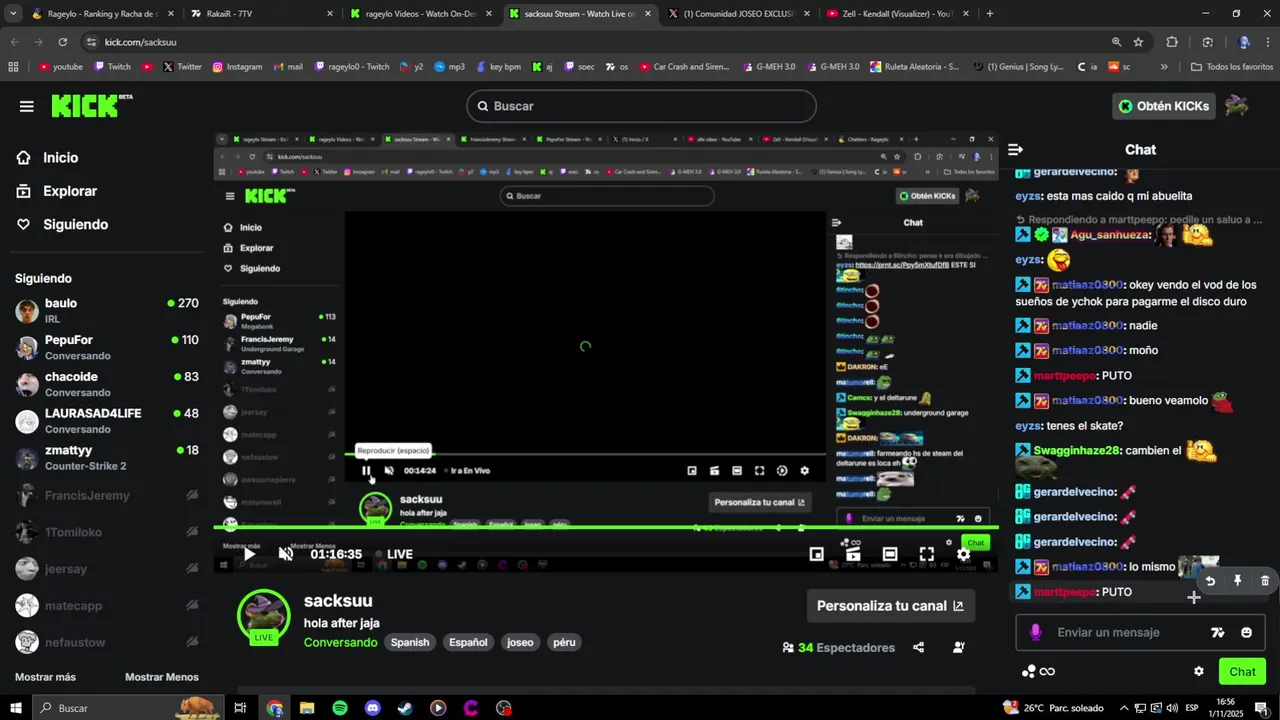This screenshot has height=720, width=1280.
Task: Click the Buscar search field on Kick
Action: (x=641, y=106)
